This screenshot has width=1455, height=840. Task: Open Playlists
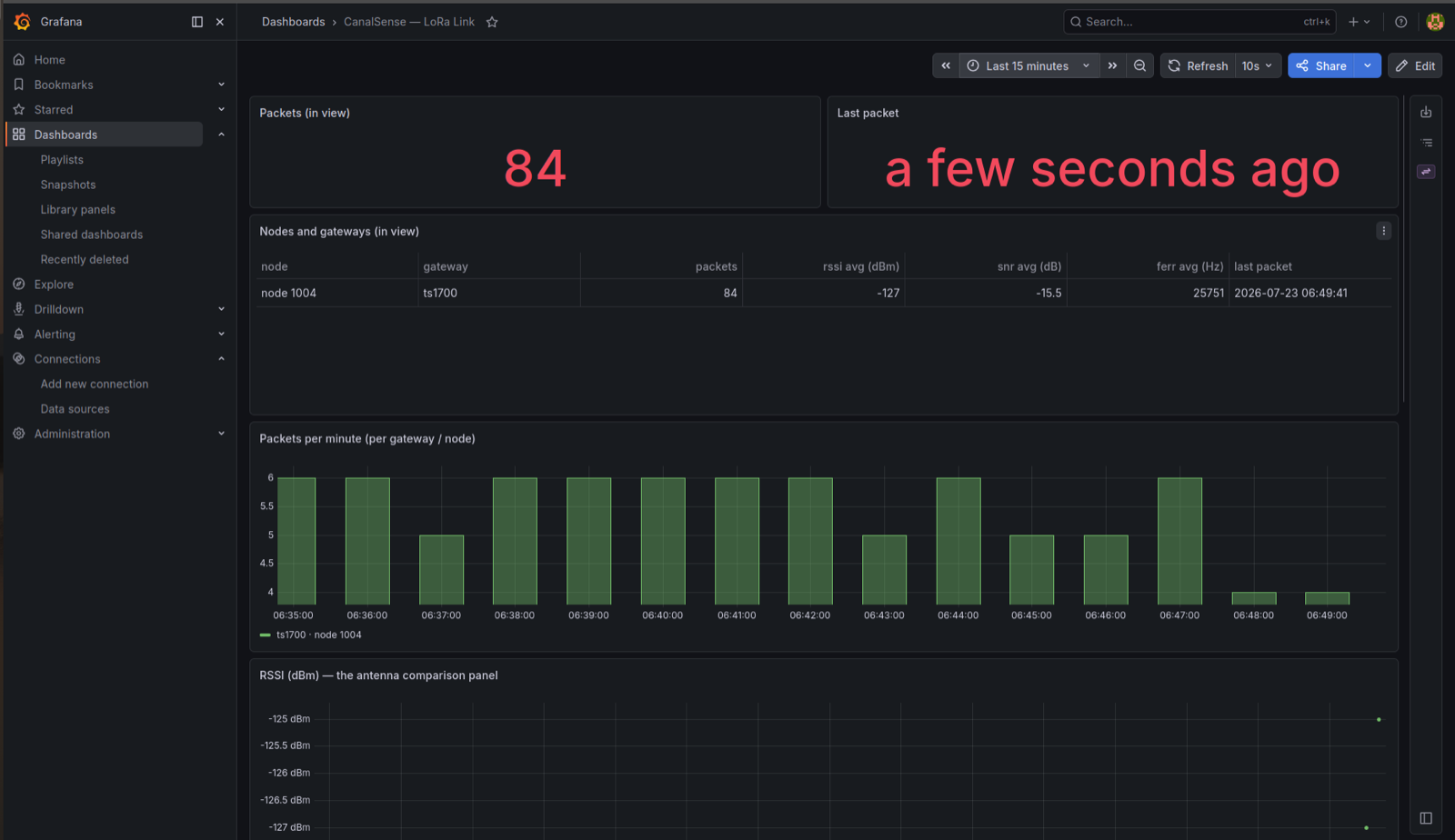tap(62, 160)
